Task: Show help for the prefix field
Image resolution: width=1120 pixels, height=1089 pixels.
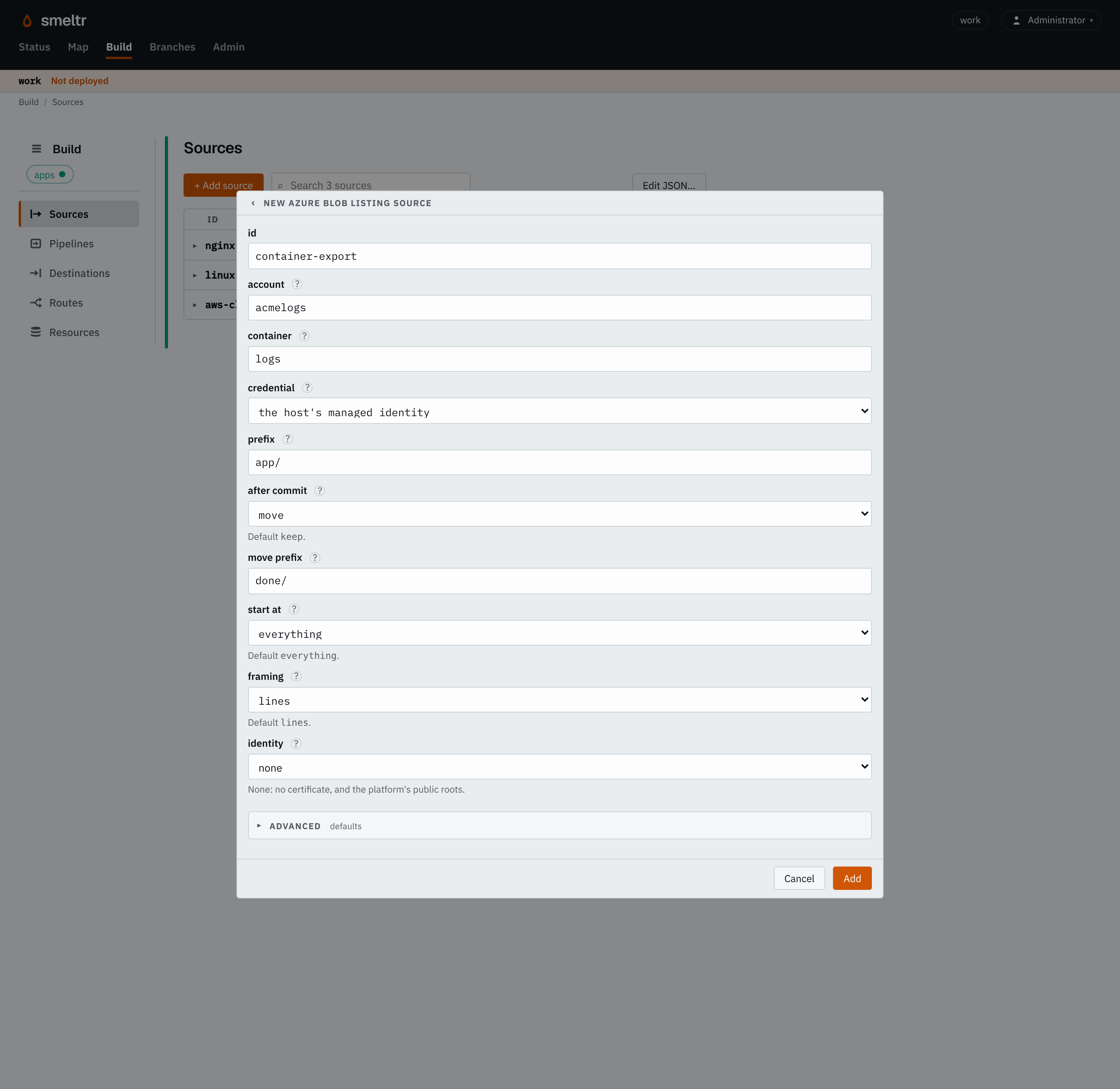Action: point(288,439)
